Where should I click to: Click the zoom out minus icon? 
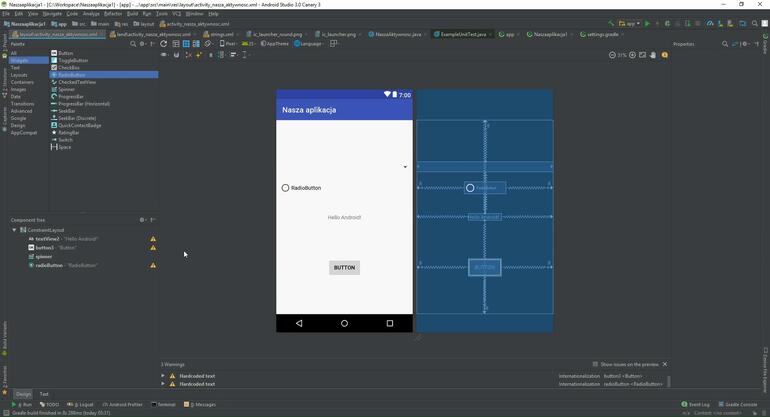coord(612,55)
